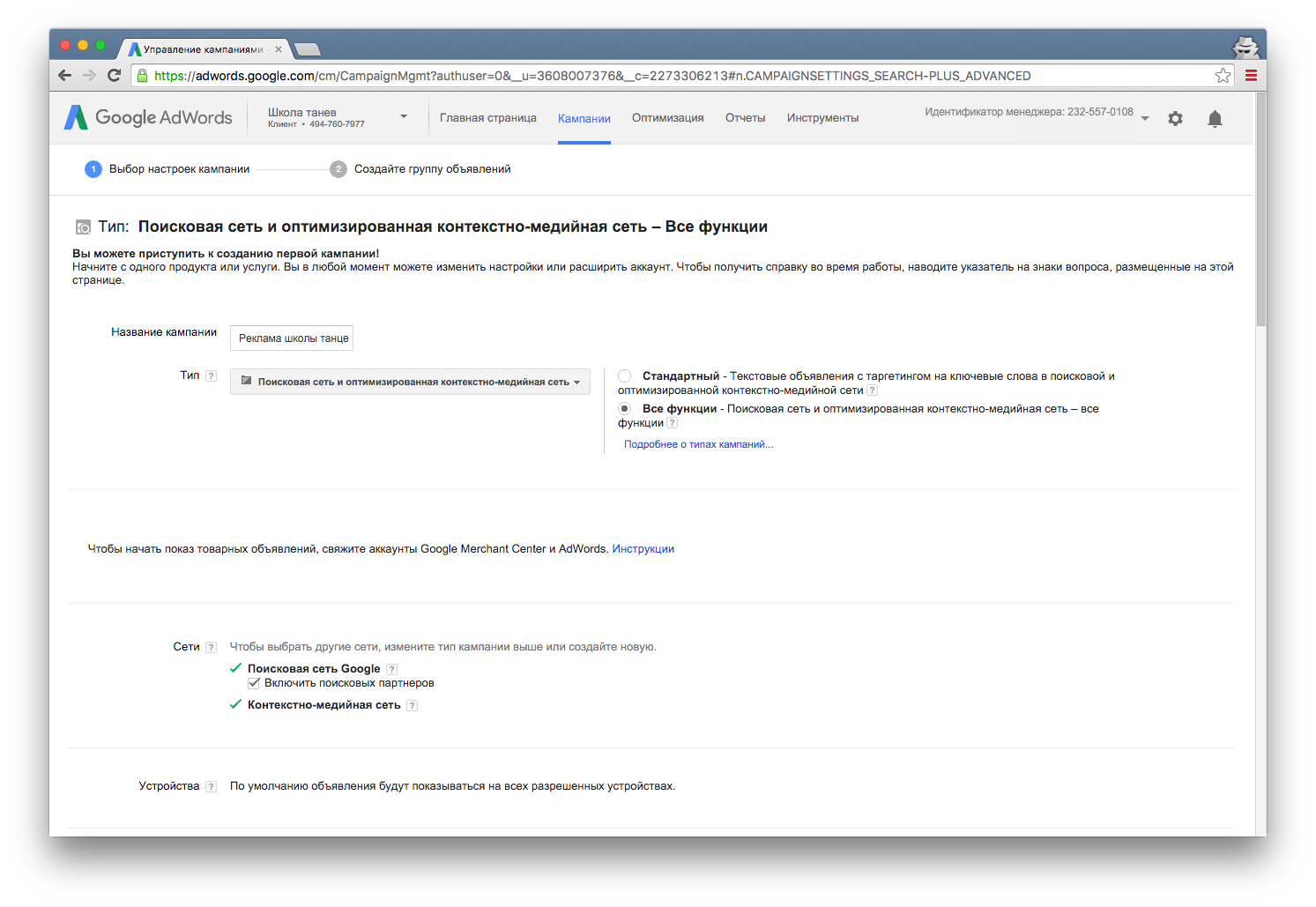Click help icon beside Устройства
Viewport: 1316px width, 907px height.
211,787
